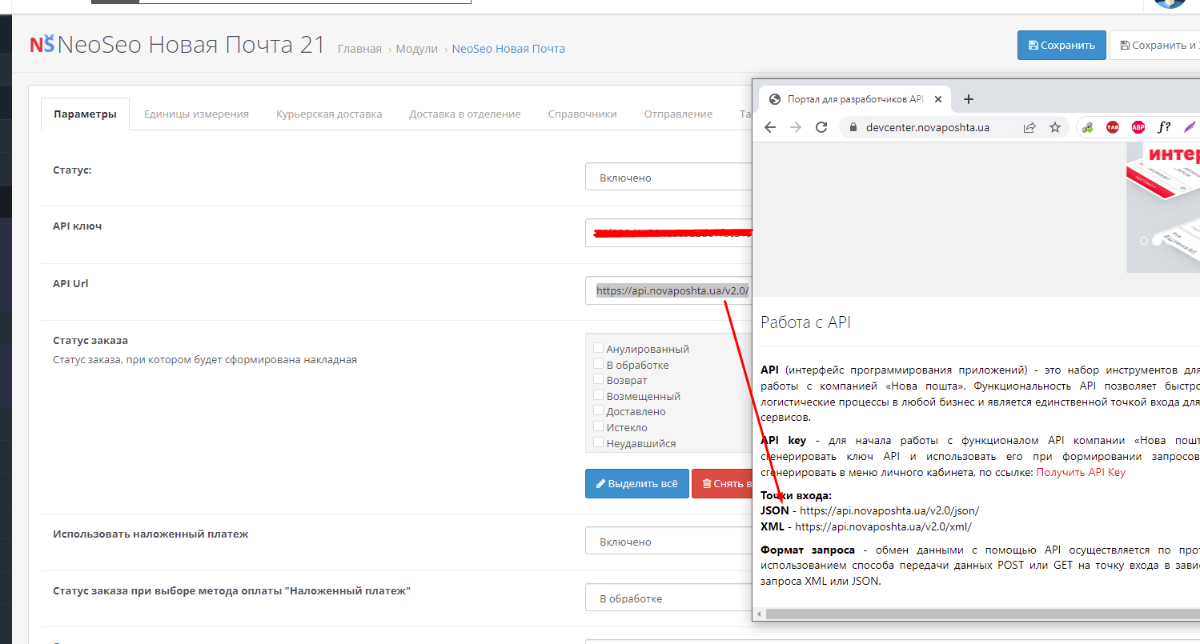Tick the Возмещенный order status checkbox
Screen dimensions: 1200x644
[598, 396]
